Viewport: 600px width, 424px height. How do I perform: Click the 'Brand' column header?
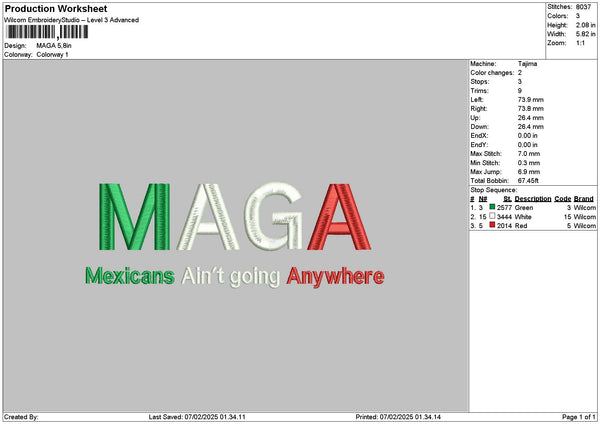point(584,199)
